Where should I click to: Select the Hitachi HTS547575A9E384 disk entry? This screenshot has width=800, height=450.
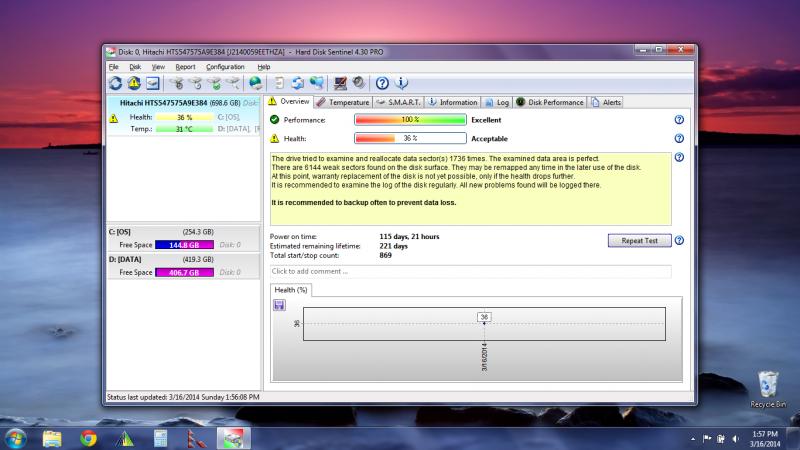(x=184, y=116)
